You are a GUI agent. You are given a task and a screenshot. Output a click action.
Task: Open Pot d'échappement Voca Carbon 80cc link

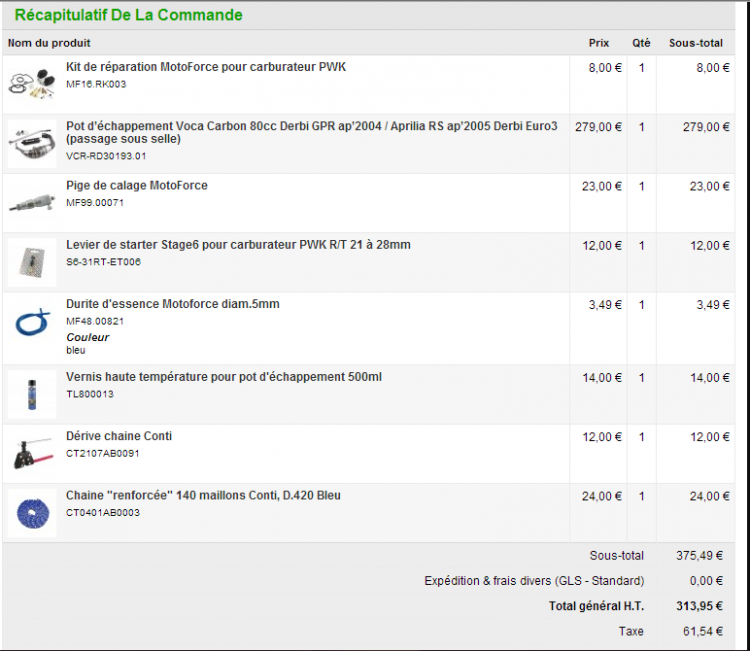(x=311, y=132)
